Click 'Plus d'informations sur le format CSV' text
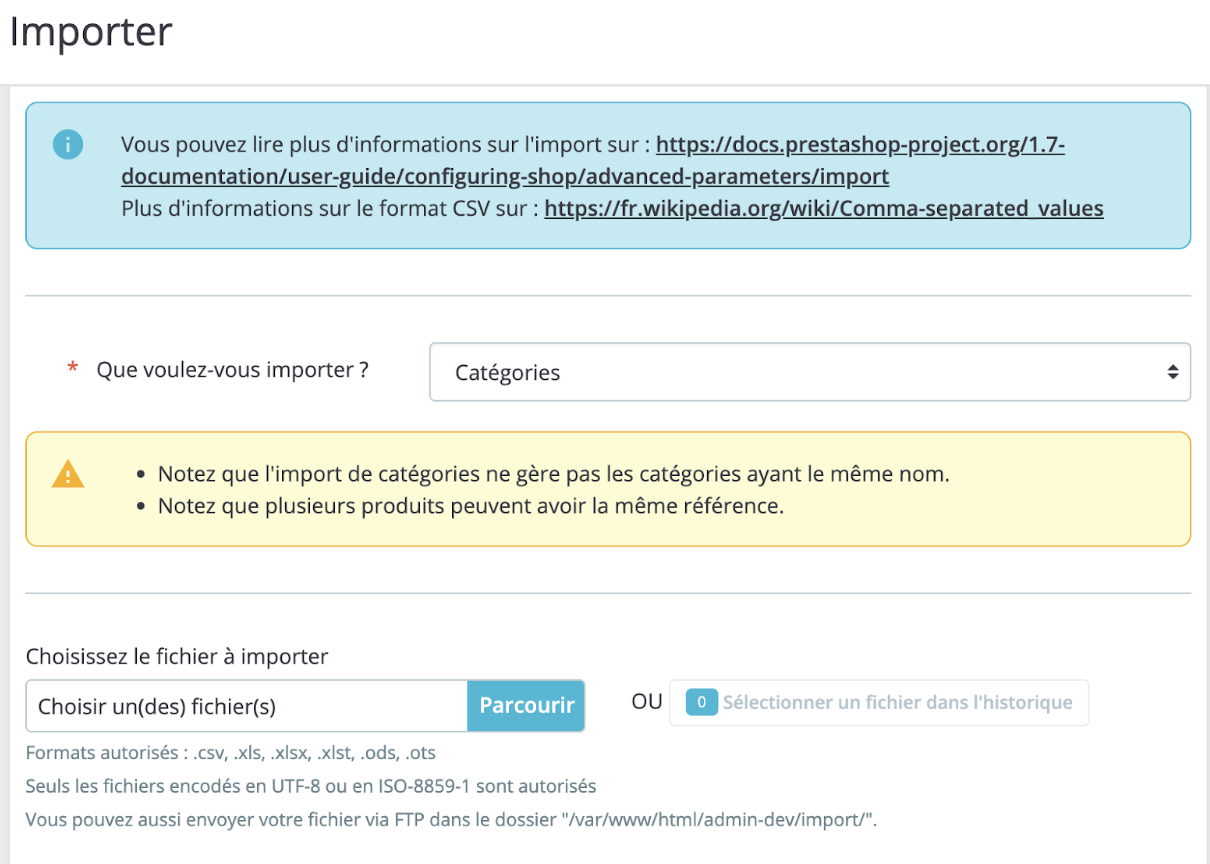The width and height of the screenshot is (1210, 864). pos(330,209)
